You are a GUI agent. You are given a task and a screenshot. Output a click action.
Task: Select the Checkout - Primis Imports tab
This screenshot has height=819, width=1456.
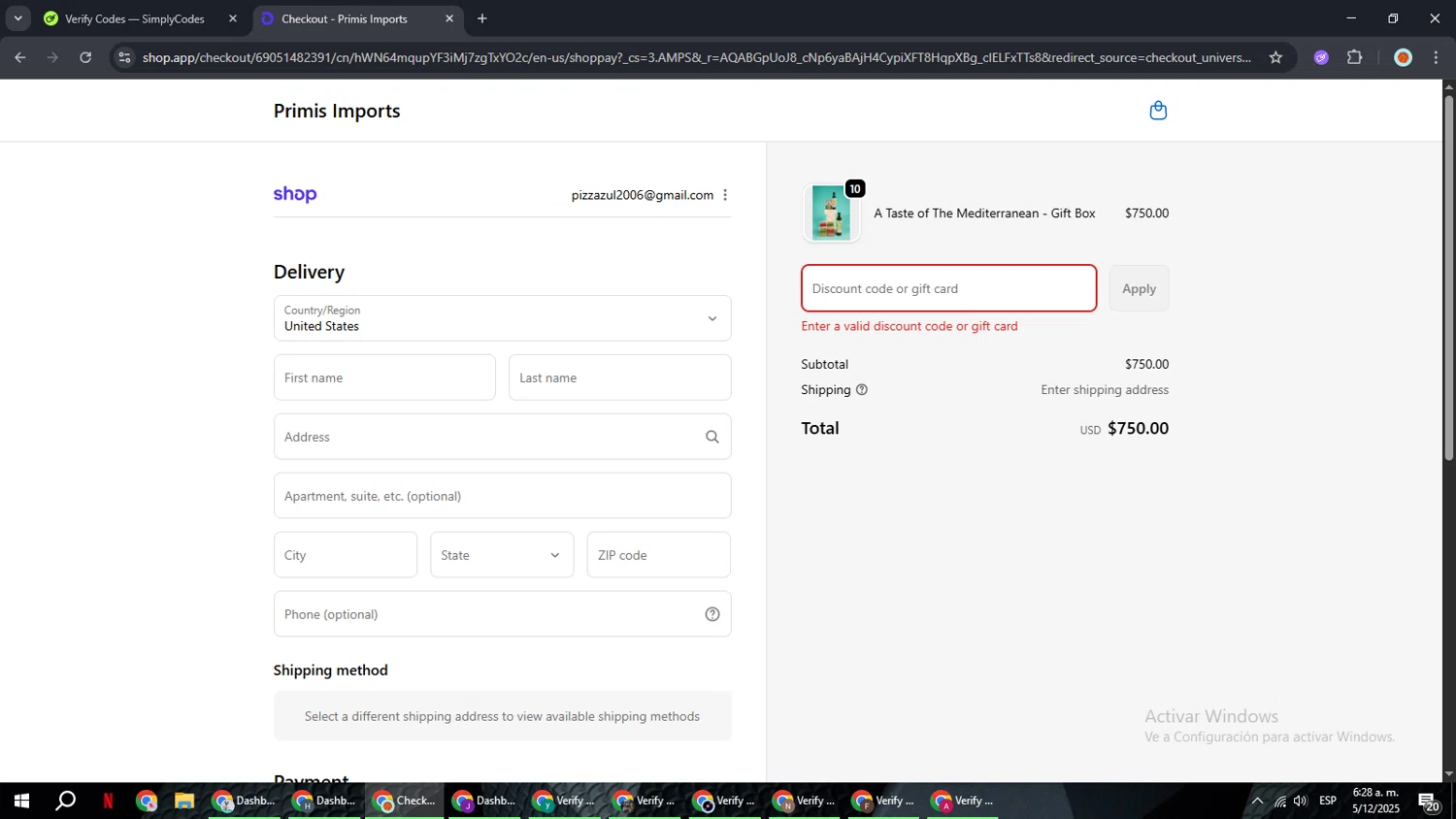pos(345,18)
